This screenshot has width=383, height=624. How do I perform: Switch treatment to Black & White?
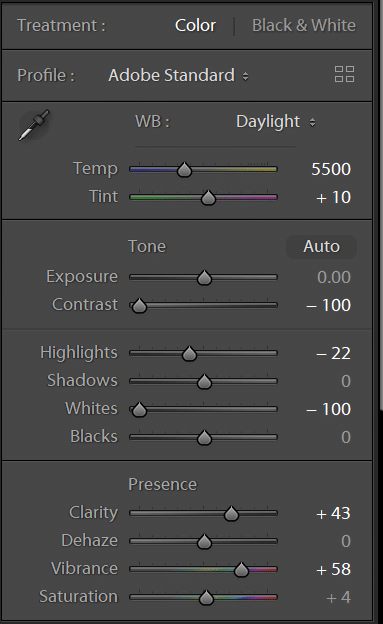304,25
